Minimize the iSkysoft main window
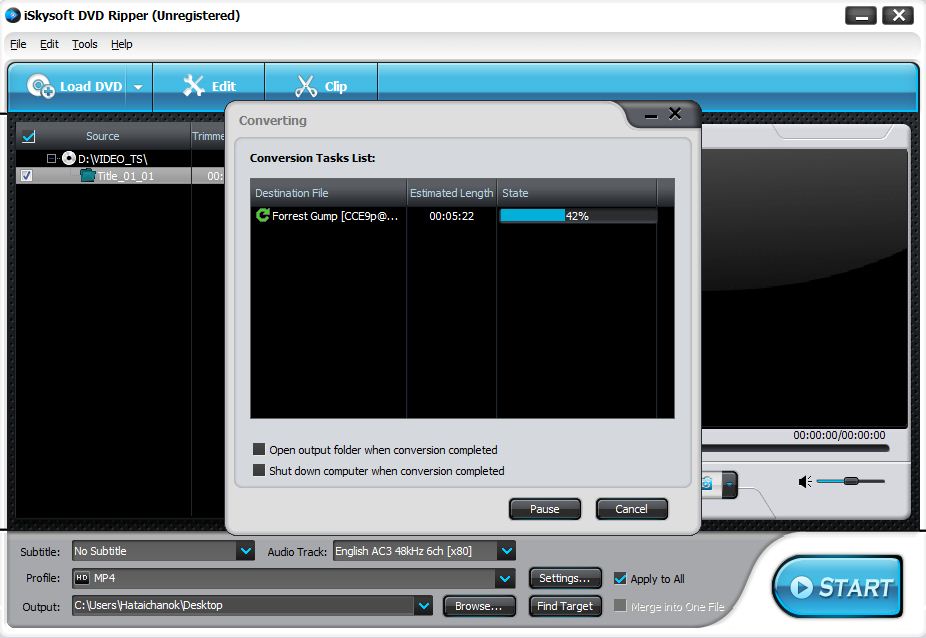 coord(861,15)
